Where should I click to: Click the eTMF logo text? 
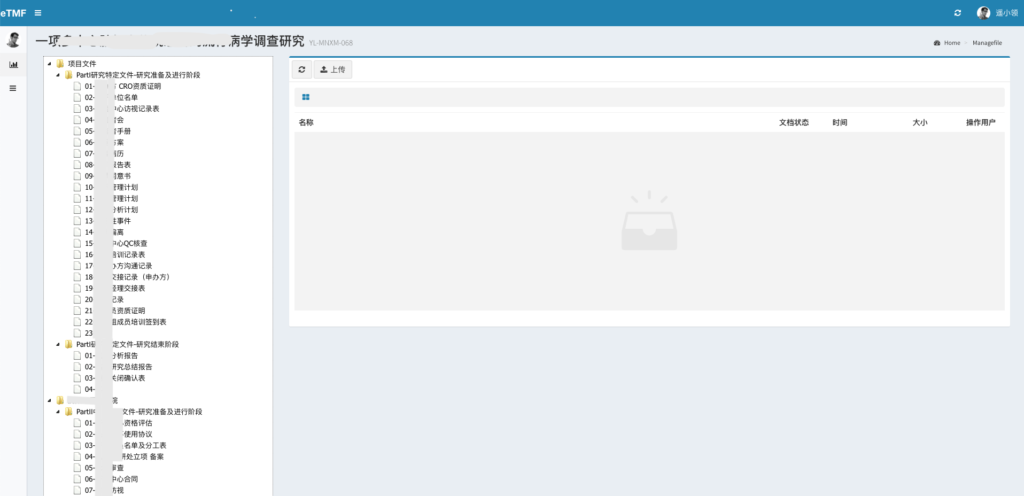pos(12,12)
